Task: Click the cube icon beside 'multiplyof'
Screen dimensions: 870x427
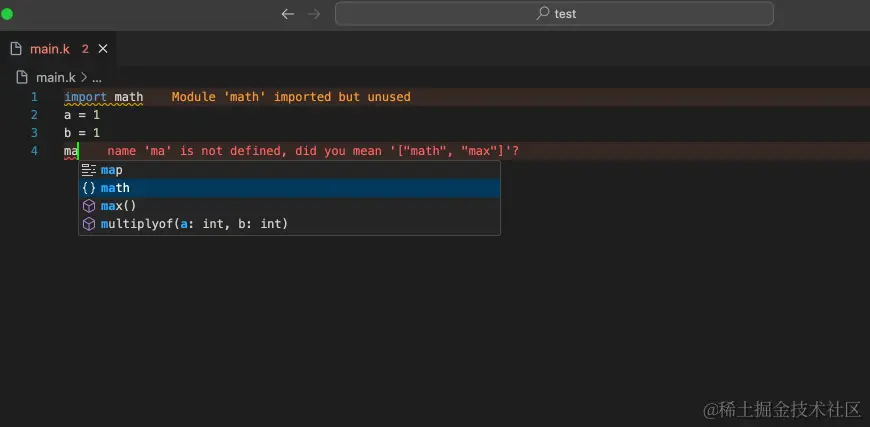Action: click(89, 224)
